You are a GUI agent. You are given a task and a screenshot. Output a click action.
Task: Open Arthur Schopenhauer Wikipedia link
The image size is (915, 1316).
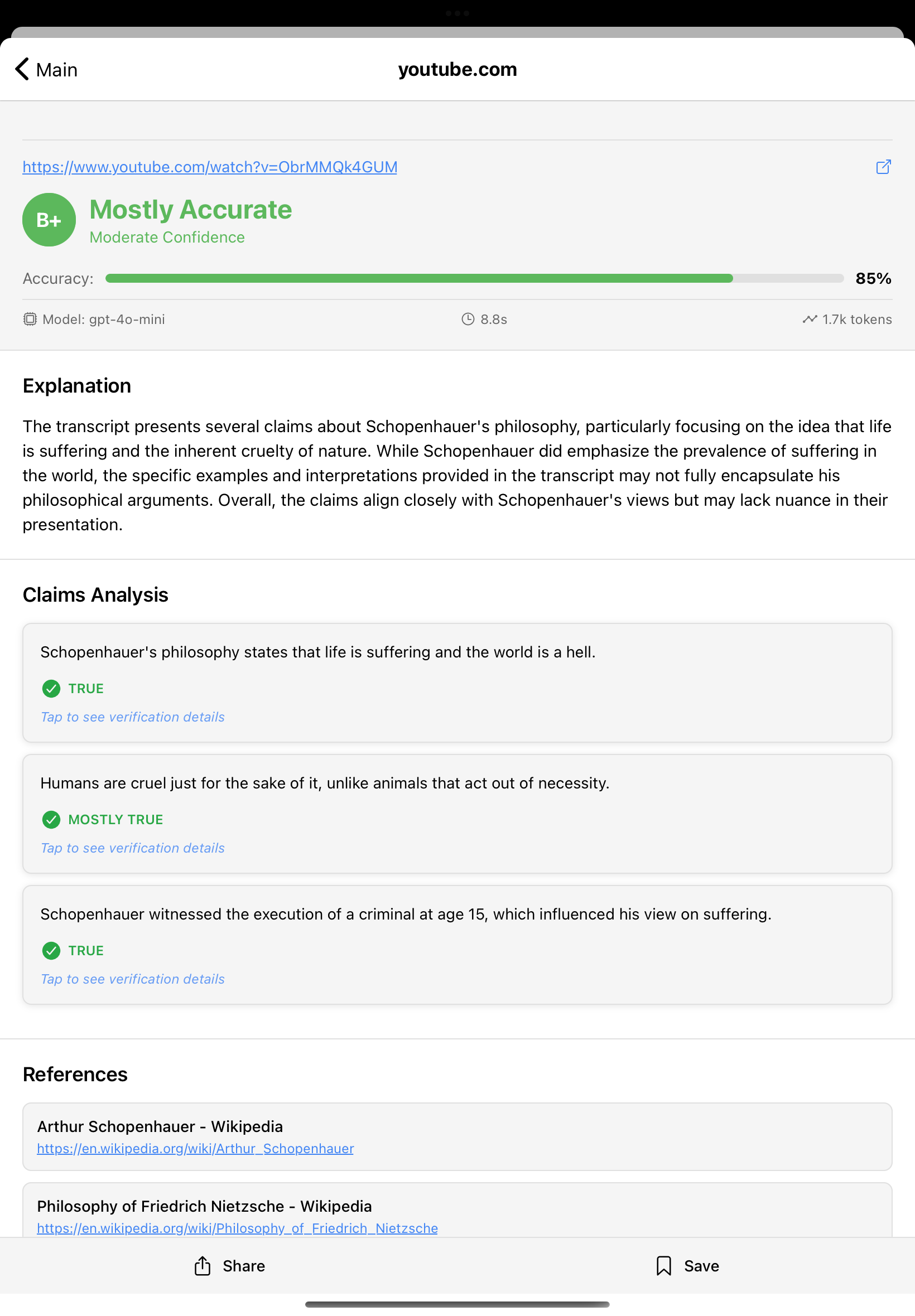tap(195, 1149)
